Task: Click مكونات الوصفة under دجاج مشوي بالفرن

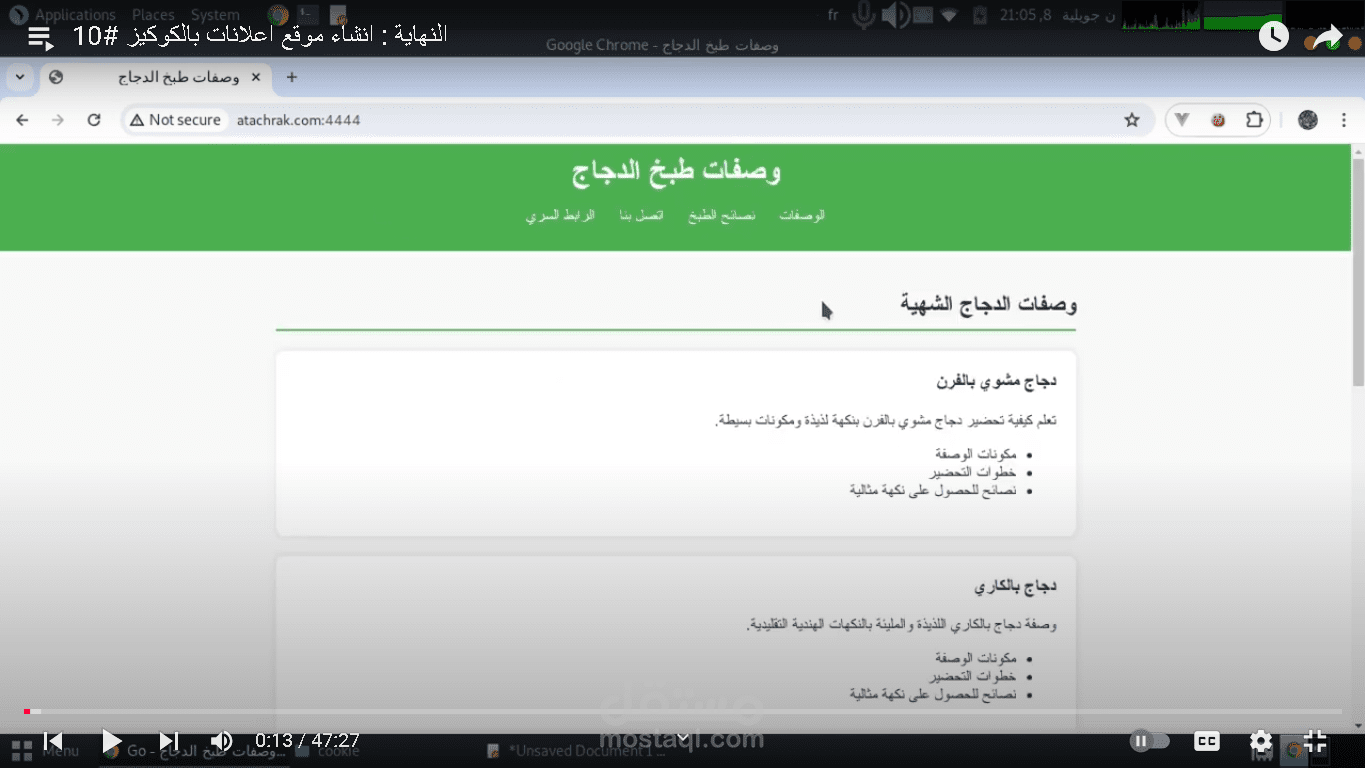Action: pyautogui.click(x=975, y=454)
